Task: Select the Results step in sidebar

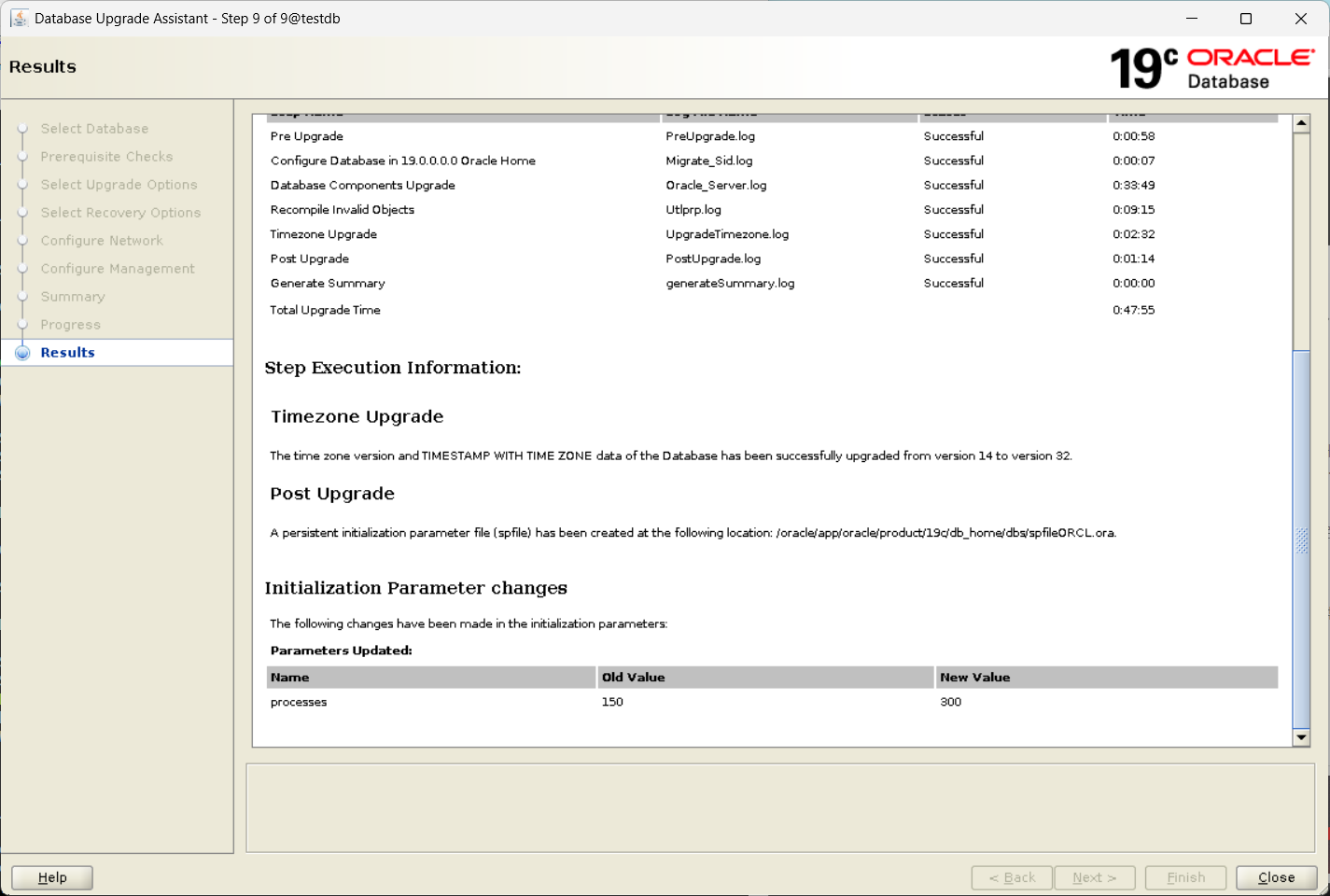Action: [67, 353]
